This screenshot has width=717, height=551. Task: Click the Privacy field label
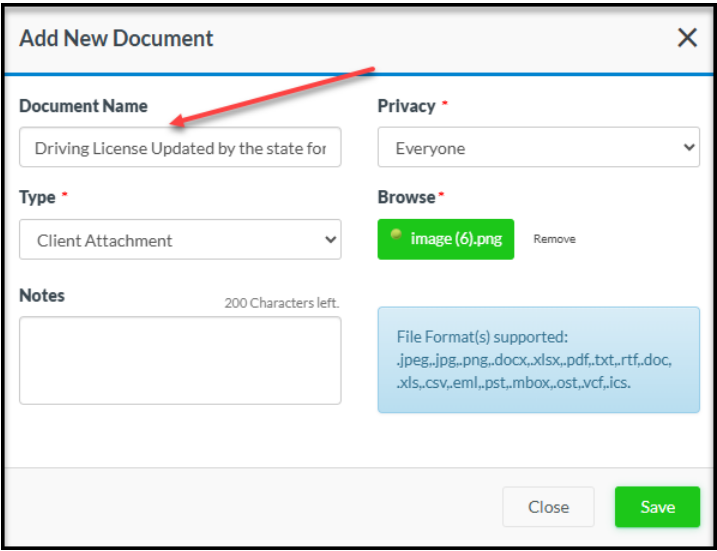[406, 106]
